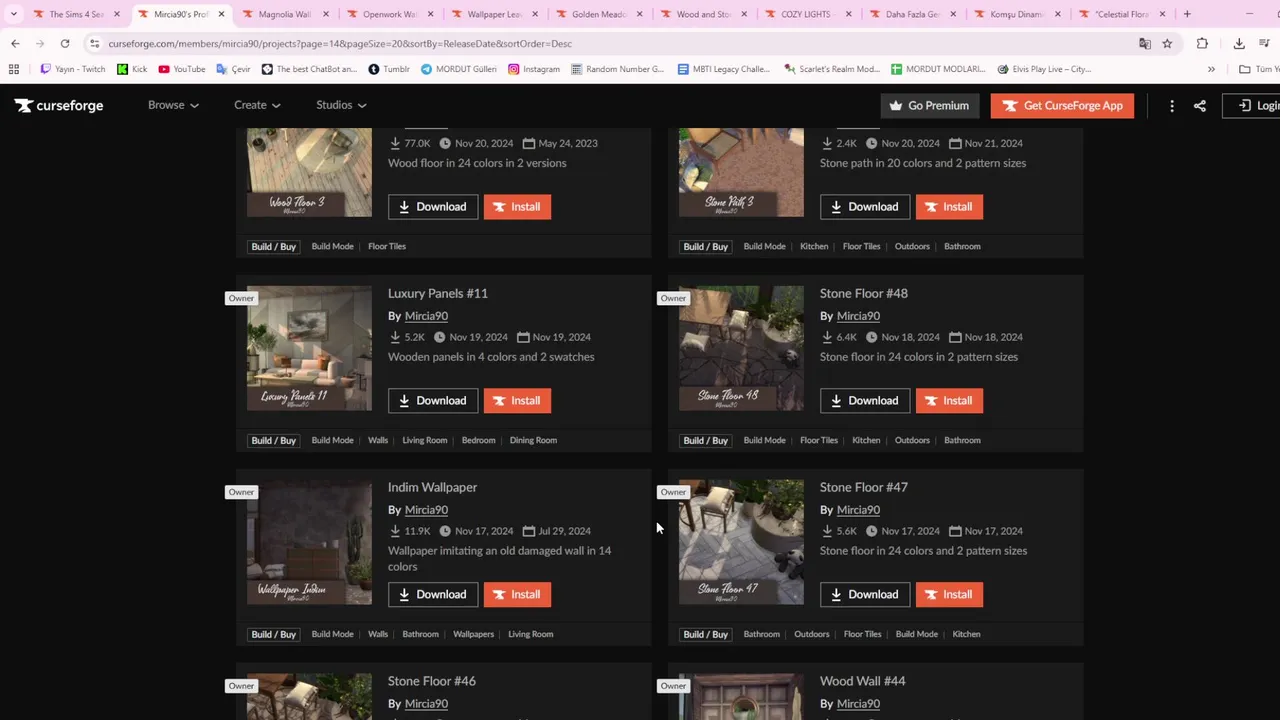This screenshot has height=720, width=1280.
Task: Open browser downloads icon
Action: (1239, 43)
